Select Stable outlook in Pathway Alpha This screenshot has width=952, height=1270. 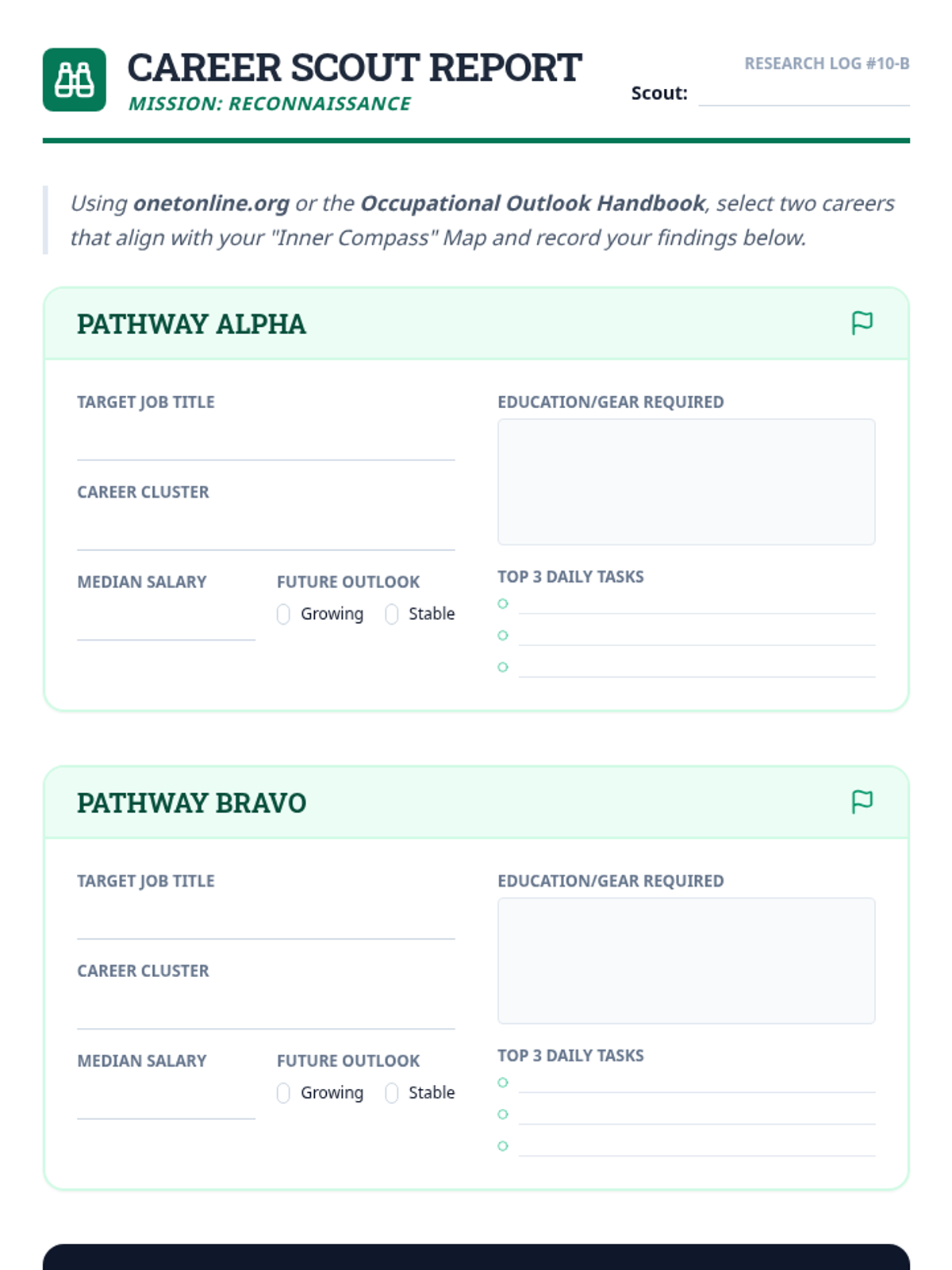tap(391, 614)
